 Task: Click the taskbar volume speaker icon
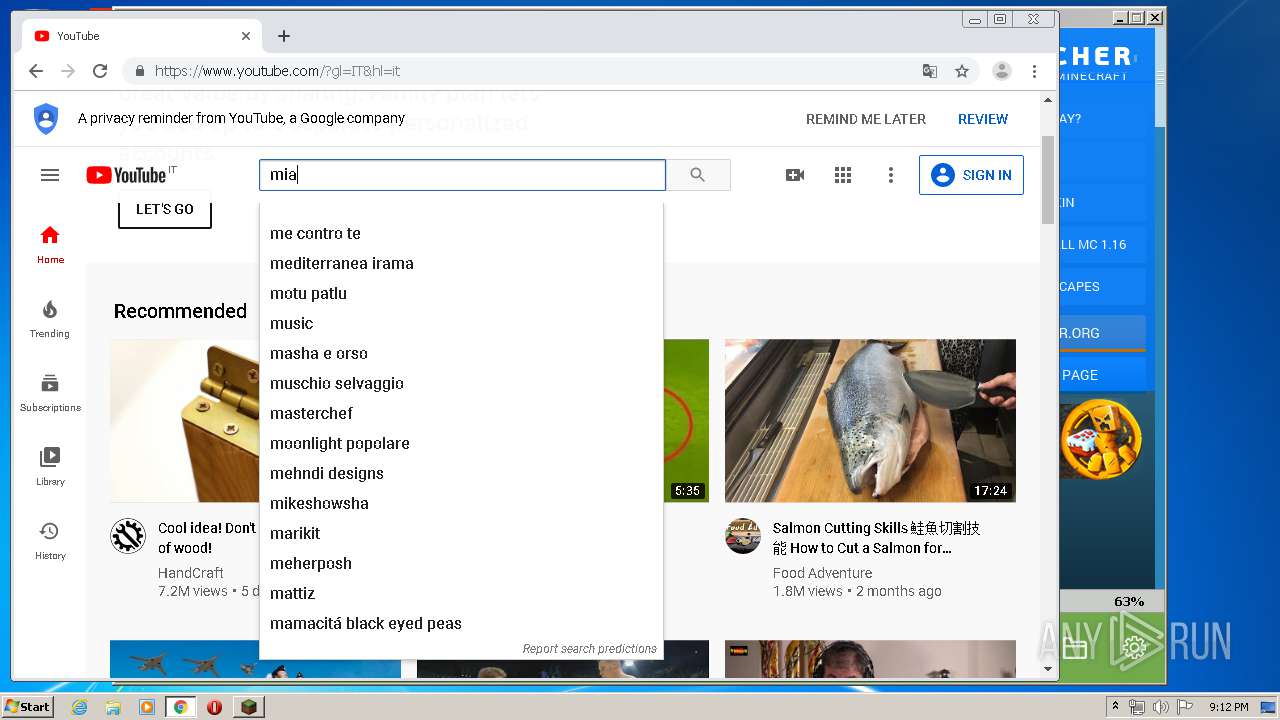(1160, 707)
